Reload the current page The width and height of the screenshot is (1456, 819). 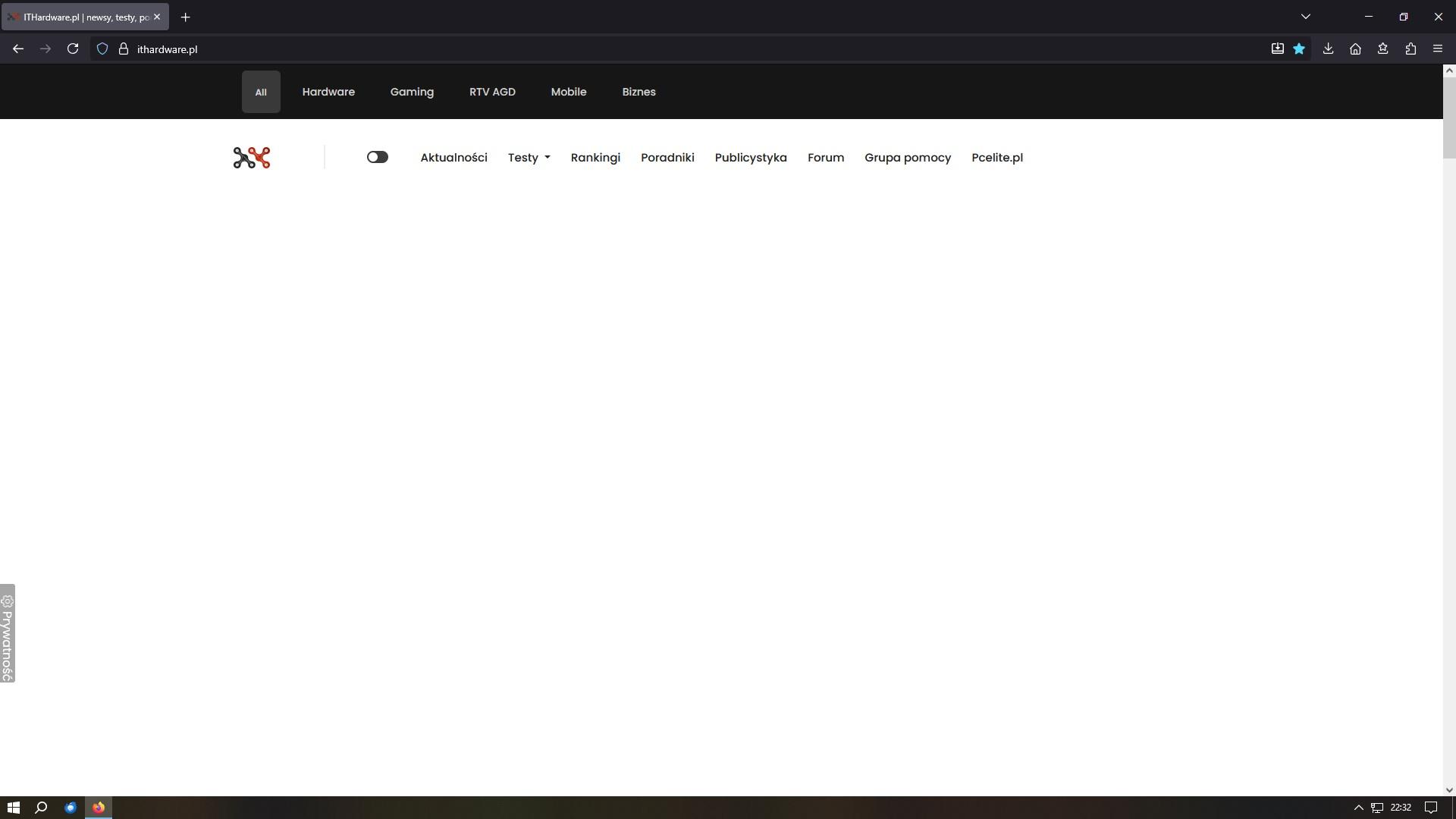73,49
